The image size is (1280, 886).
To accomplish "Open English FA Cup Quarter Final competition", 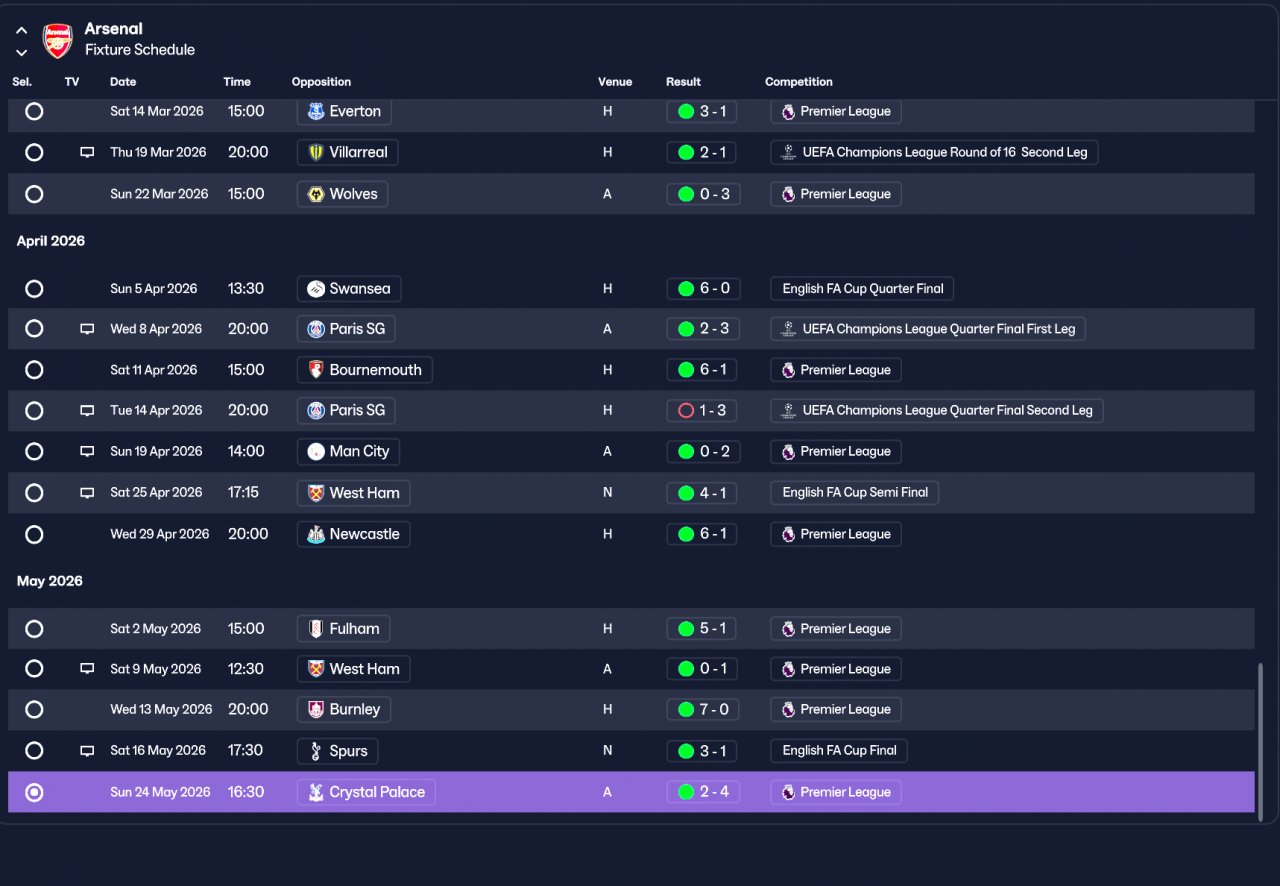I will pyautogui.click(x=862, y=288).
